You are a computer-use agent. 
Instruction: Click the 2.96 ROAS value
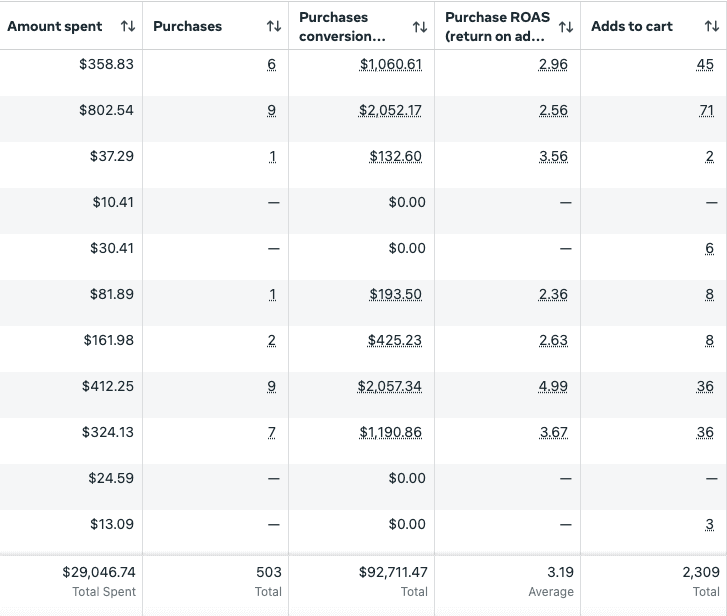(553, 65)
